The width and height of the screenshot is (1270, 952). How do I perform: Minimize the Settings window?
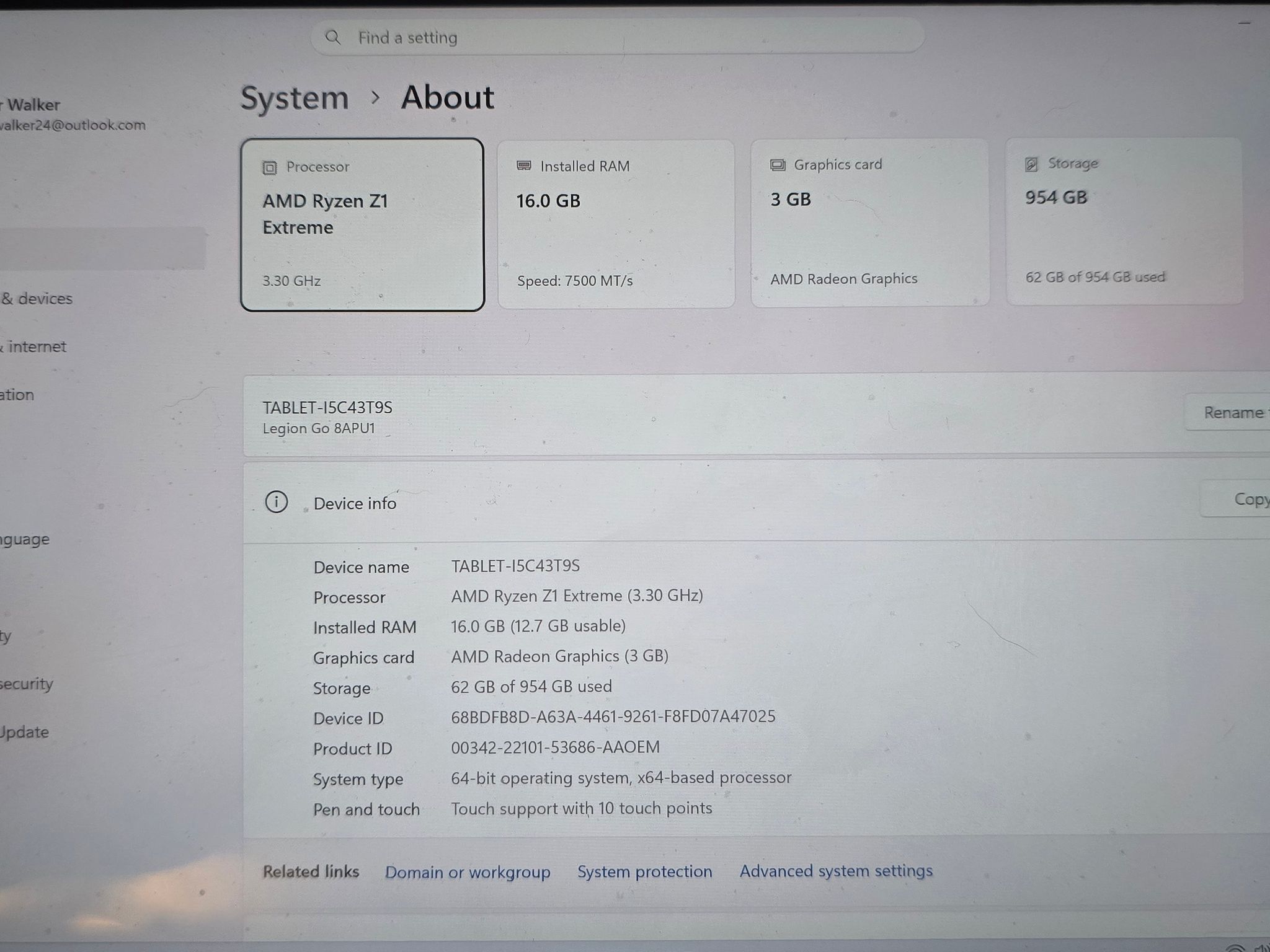pos(1244,24)
